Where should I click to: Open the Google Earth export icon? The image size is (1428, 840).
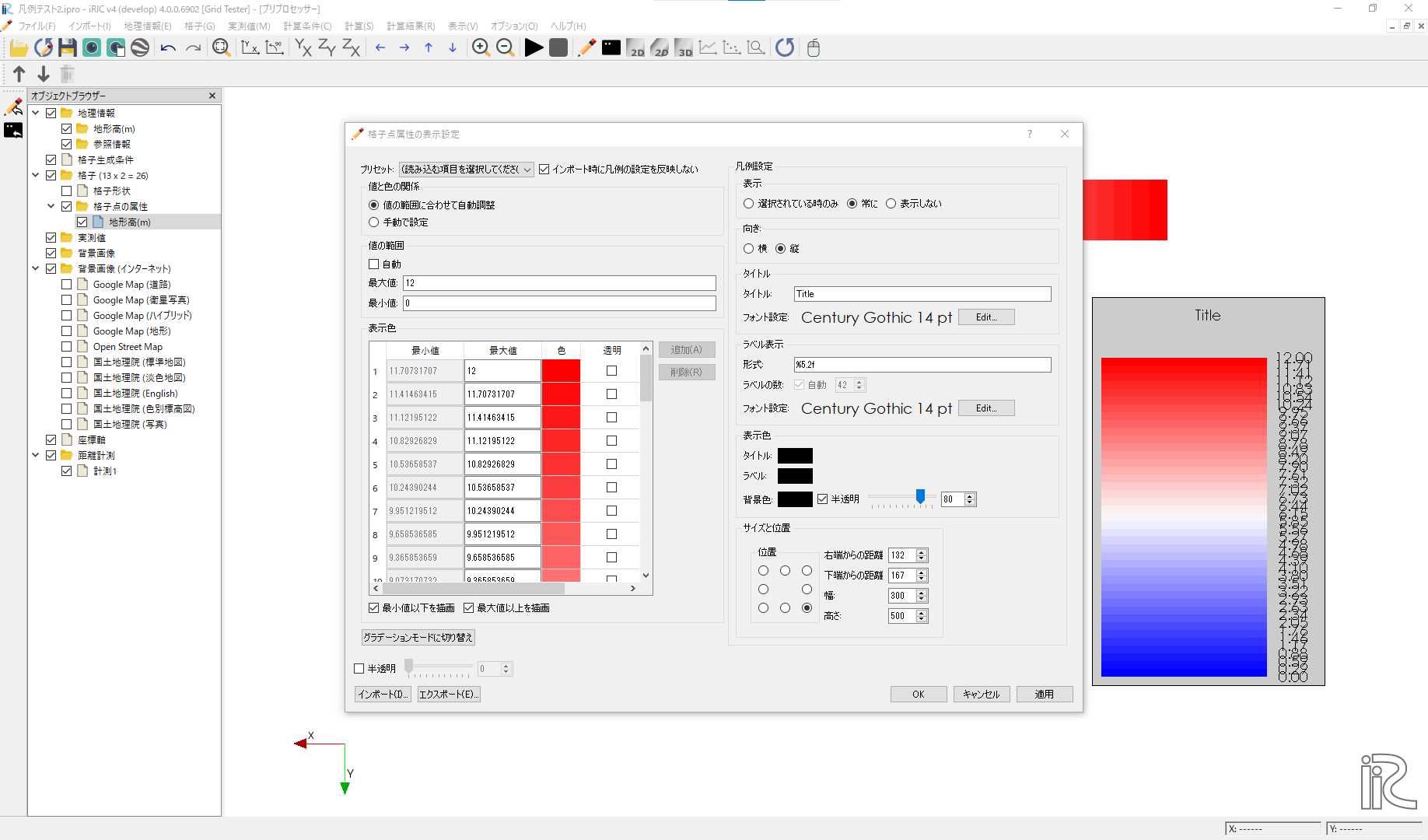(140, 47)
